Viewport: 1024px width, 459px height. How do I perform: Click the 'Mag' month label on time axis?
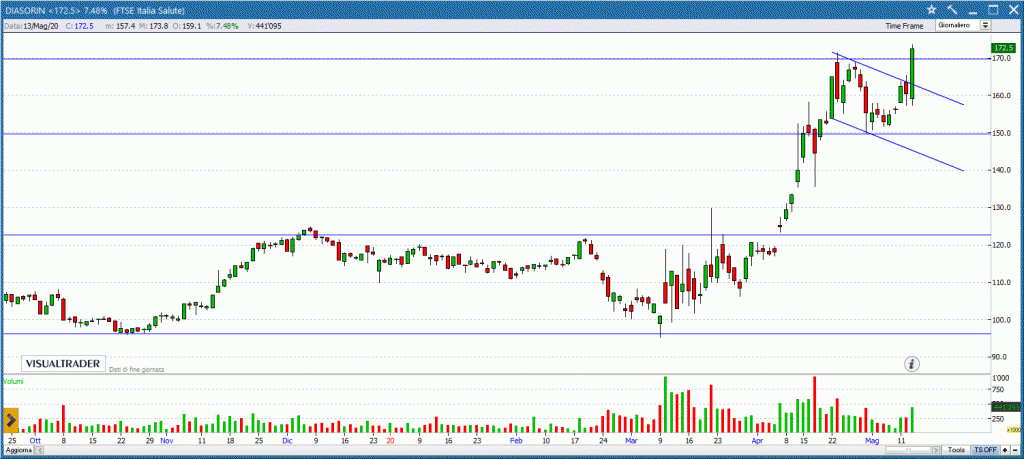tap(872, 441)
